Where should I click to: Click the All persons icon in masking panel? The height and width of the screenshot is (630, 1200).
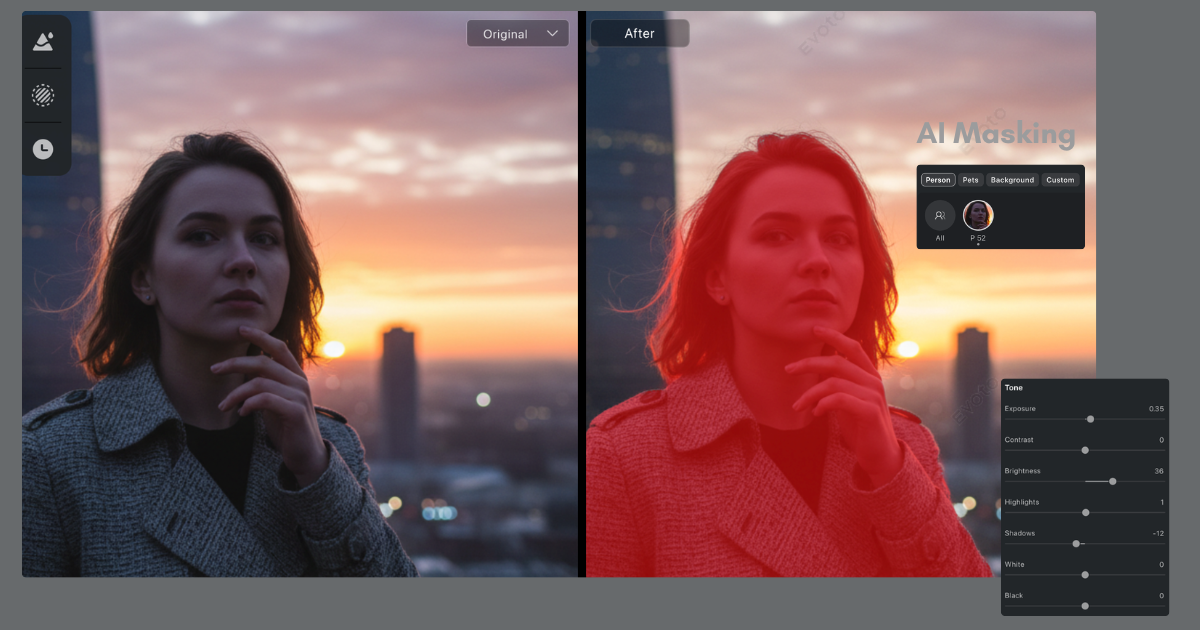[939, 215]
